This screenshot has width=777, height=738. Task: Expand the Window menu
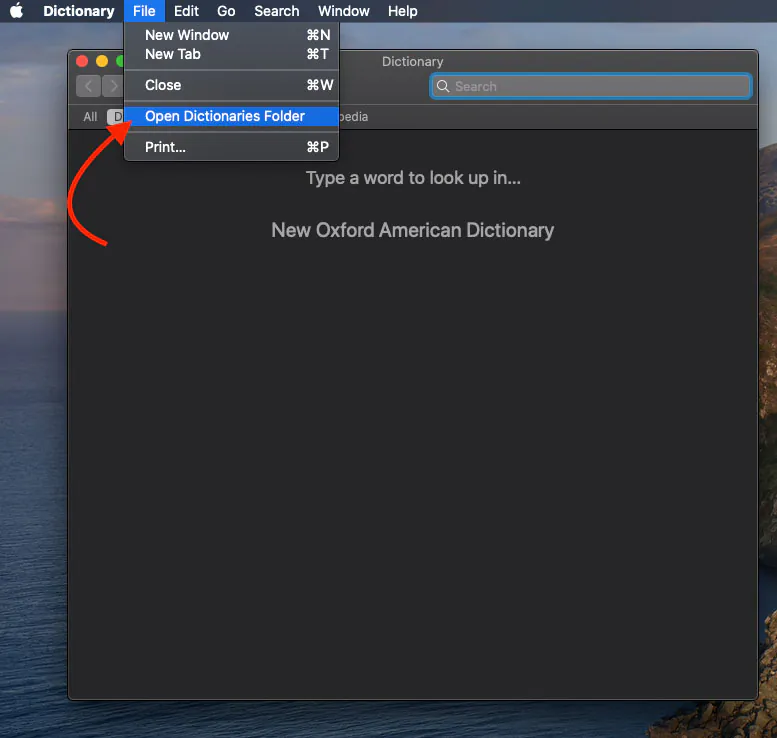(343, 11)
